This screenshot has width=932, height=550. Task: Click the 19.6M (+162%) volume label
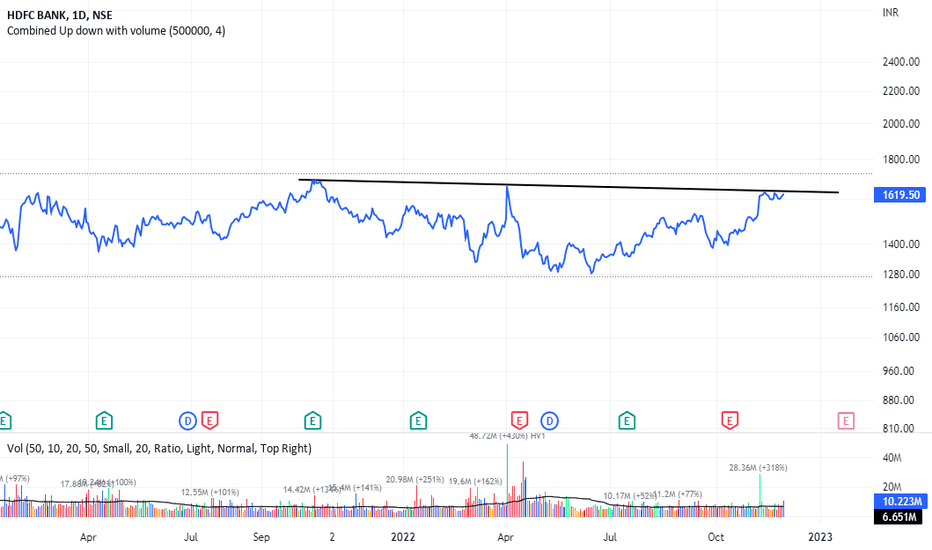476,482
